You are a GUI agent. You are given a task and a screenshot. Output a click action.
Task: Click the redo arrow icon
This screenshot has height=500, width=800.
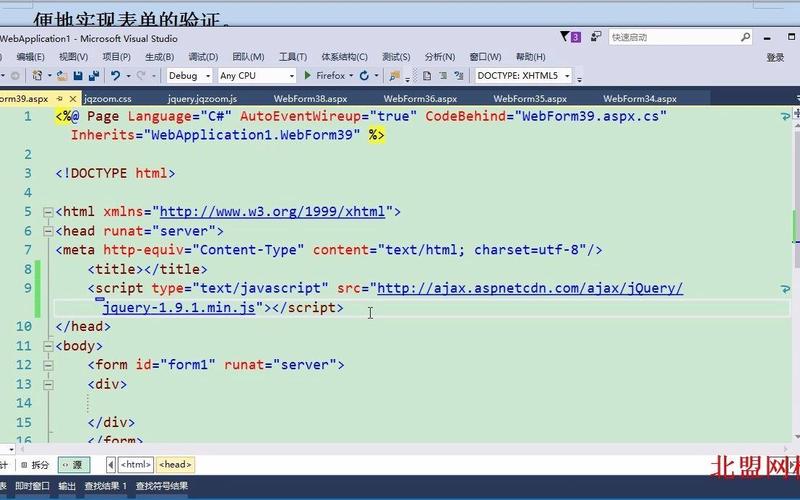tap(140, 76)
